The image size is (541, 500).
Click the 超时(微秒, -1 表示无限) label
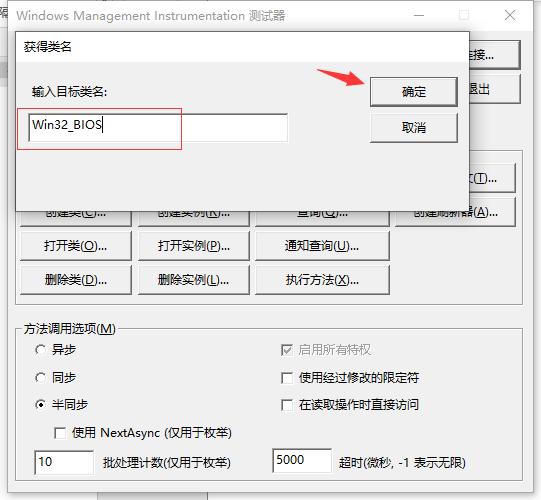tap(402, 462)
